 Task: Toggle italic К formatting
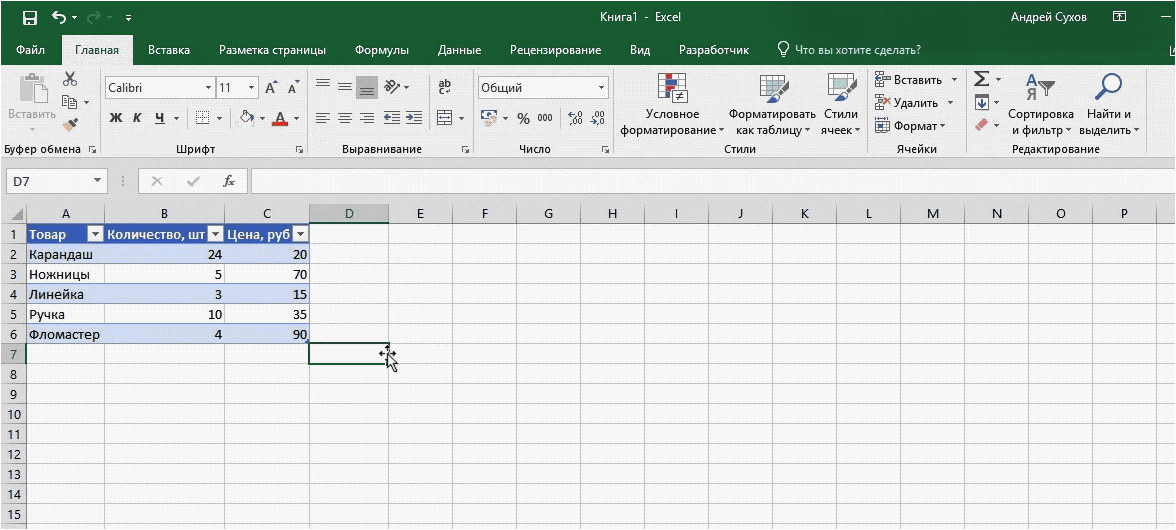(x=137, y=118)
